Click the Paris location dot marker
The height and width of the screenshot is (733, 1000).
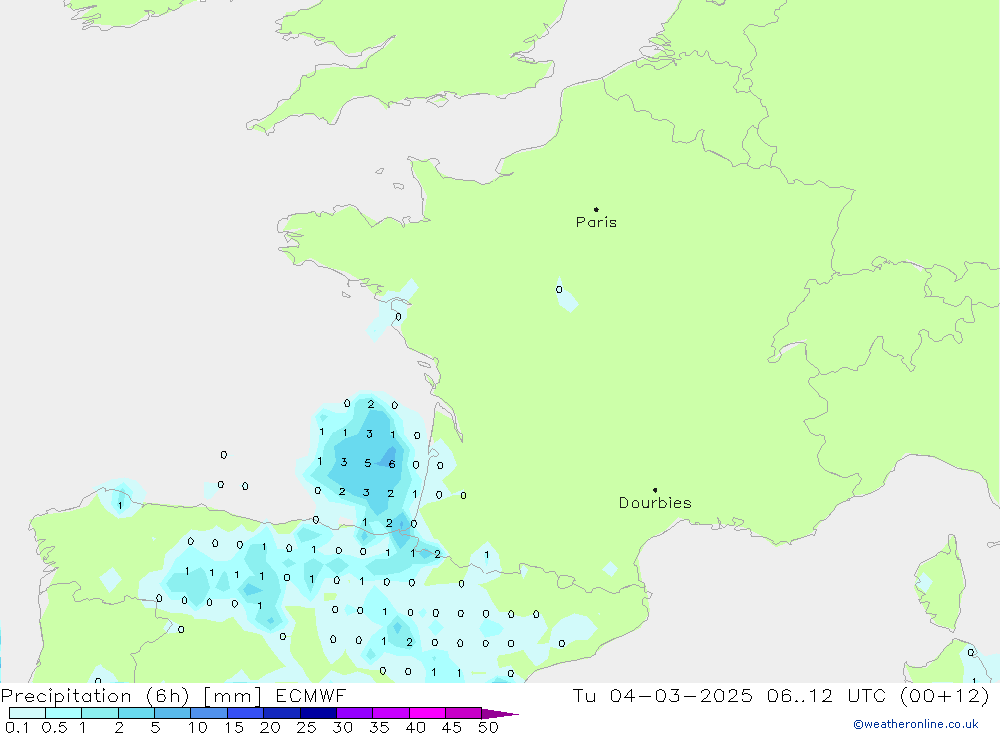(596, 209)
